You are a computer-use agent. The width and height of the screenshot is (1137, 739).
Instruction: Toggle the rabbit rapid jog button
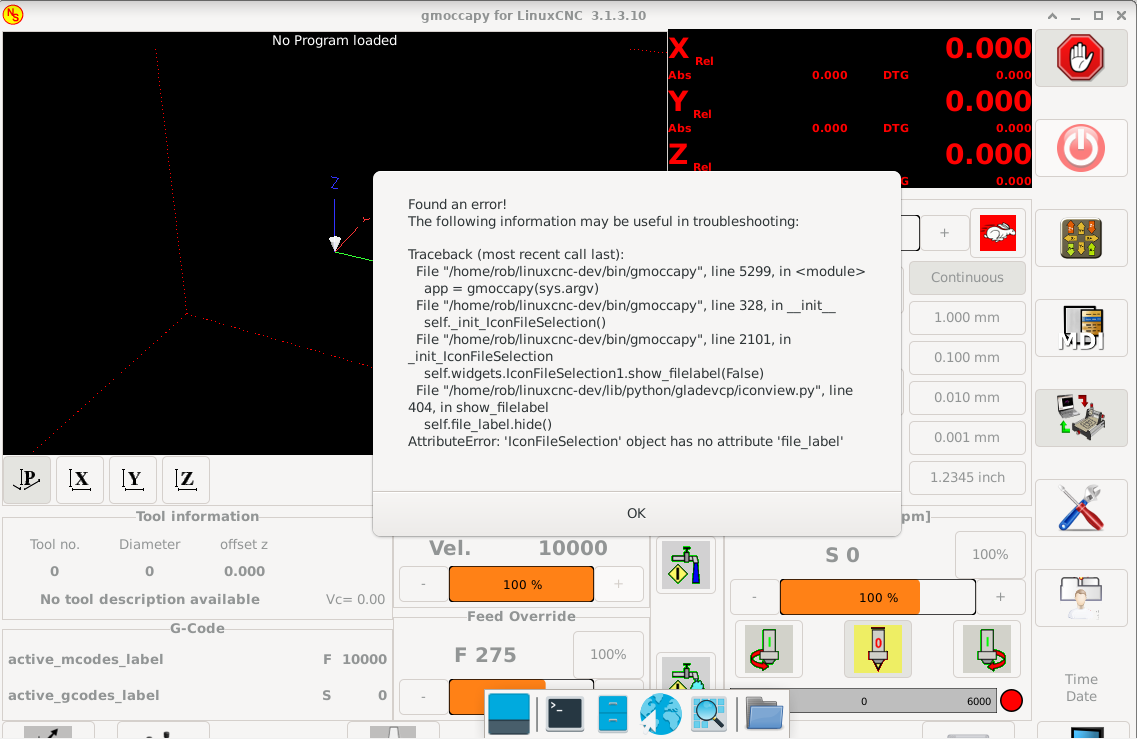[998, 234]
